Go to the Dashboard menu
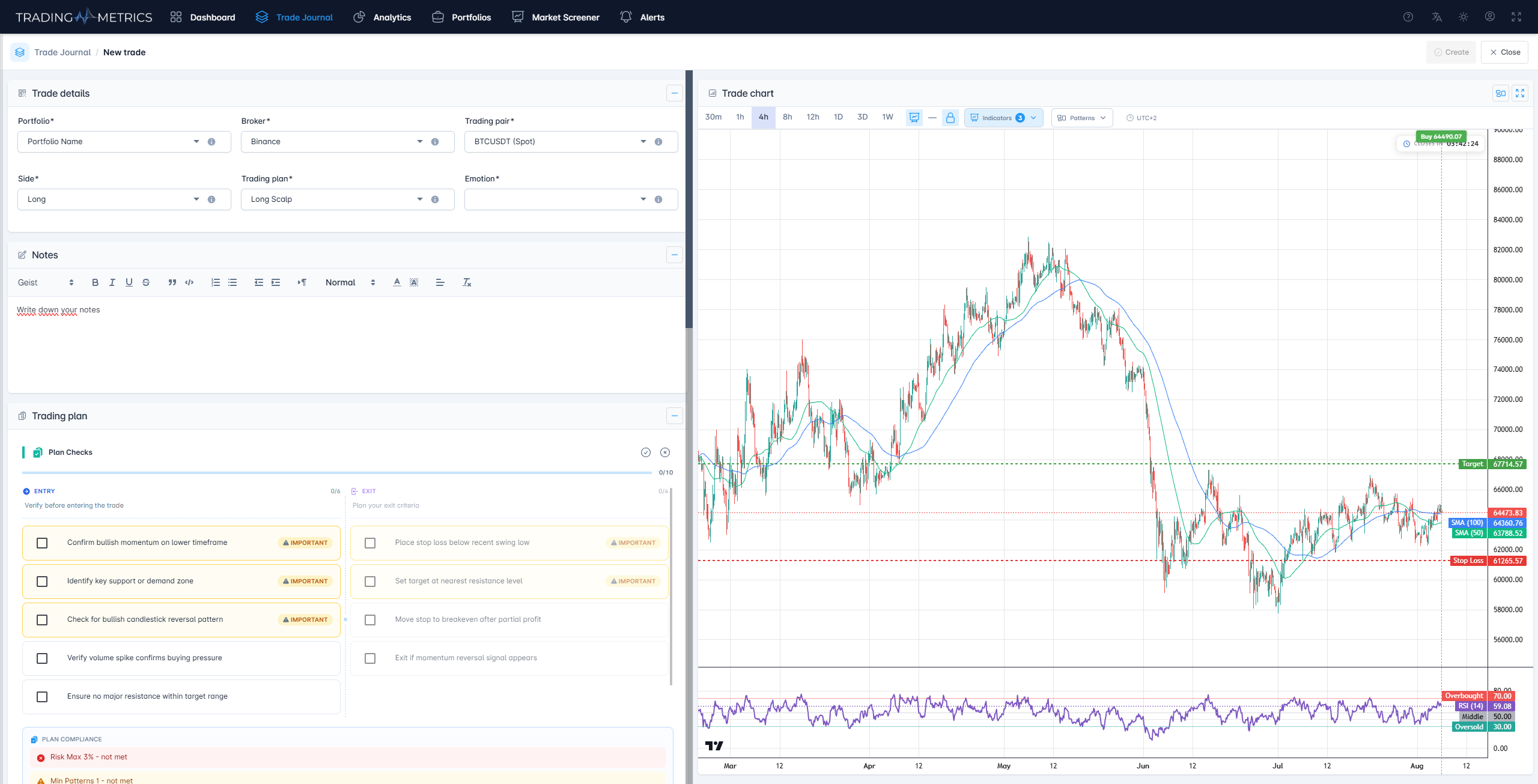Image resolution: width=1538 pixels, height=784 pixels. 202,17
